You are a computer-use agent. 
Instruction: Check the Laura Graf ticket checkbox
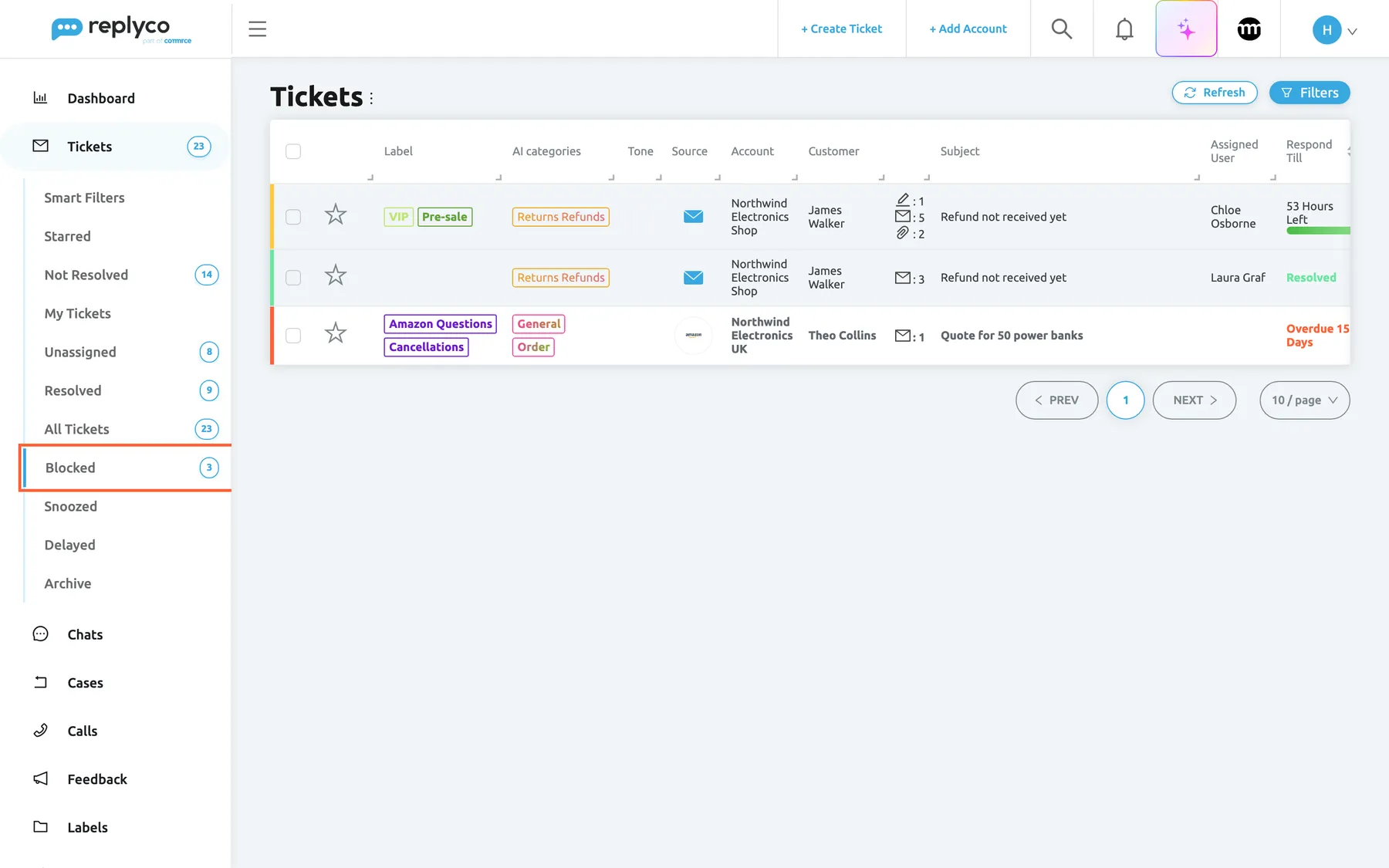click(293, 277)
